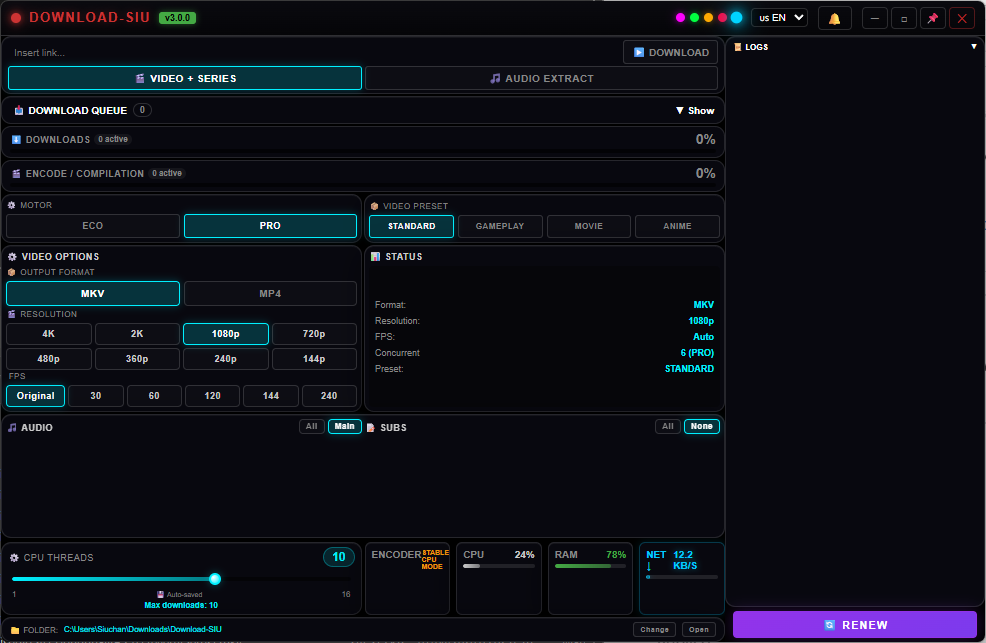Select the magenta theme color dot
Screen dimensions: 986x643
tap(680, 18)
